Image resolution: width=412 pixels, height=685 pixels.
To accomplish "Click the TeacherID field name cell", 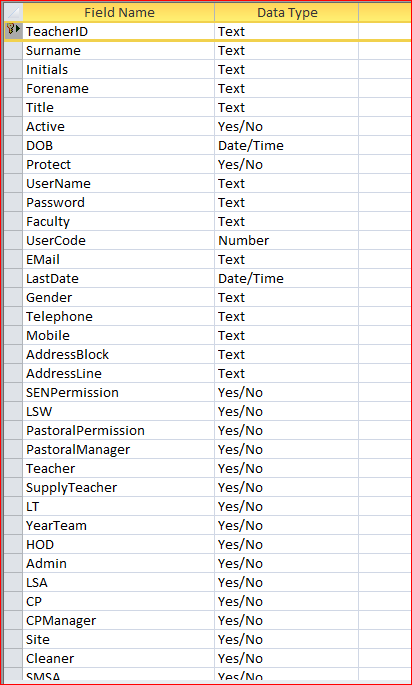I will click(x=119, y=31).
